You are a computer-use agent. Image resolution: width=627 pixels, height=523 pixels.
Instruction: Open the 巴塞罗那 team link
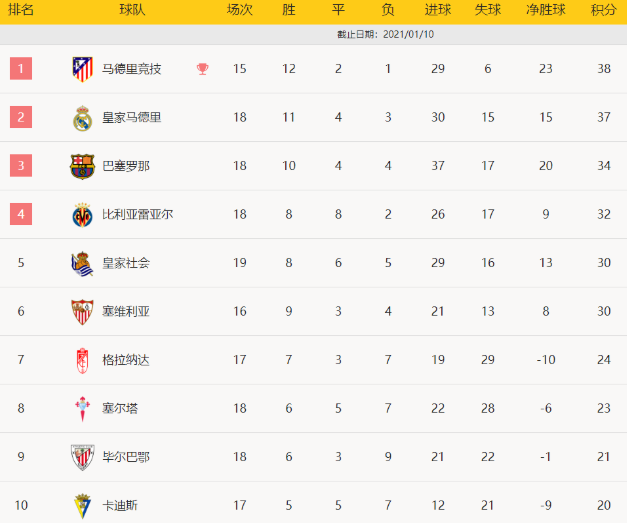click(126, 166)
